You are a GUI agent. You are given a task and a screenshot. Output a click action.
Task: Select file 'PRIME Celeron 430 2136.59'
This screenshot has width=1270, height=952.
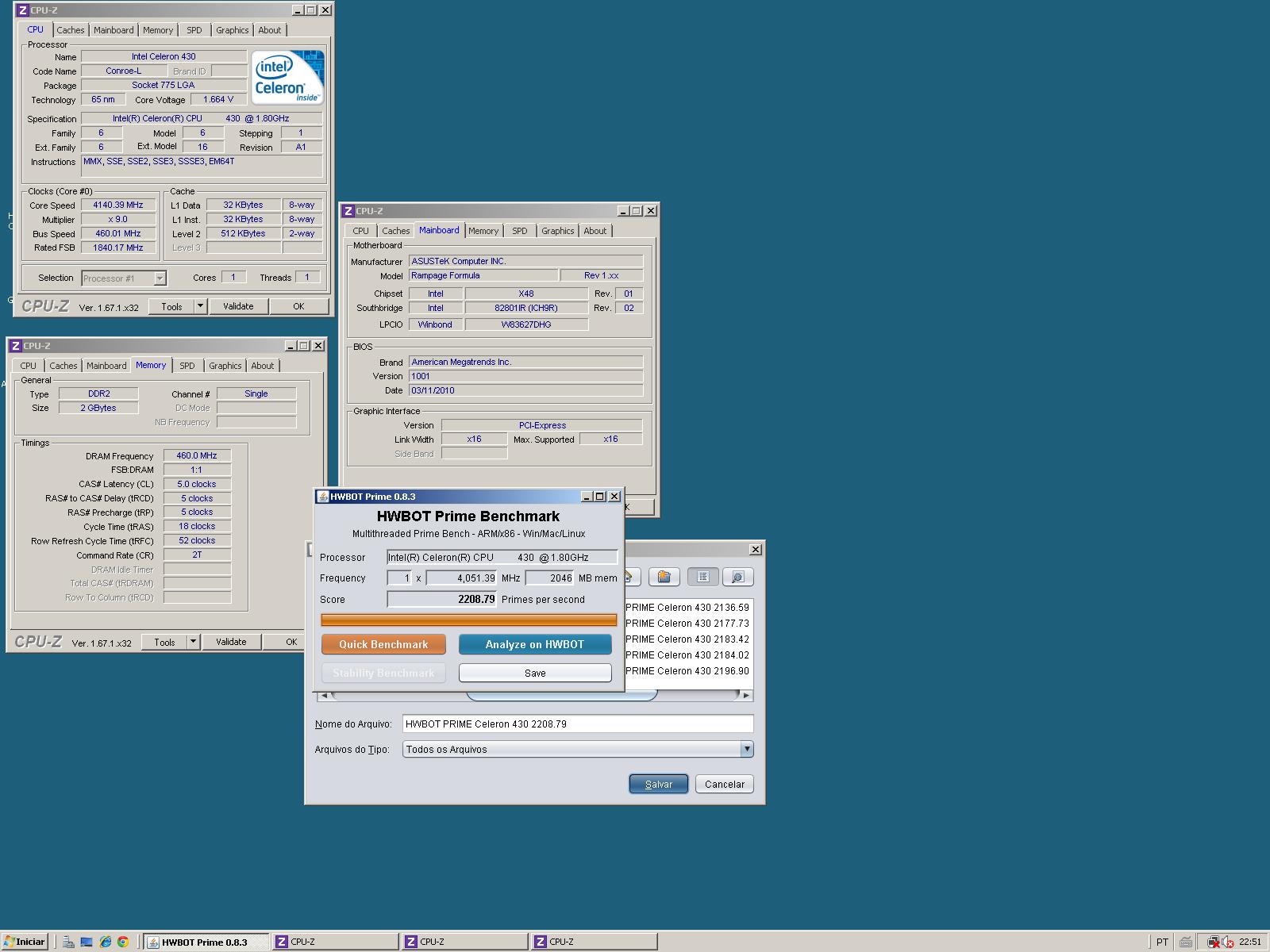(687, 608)
